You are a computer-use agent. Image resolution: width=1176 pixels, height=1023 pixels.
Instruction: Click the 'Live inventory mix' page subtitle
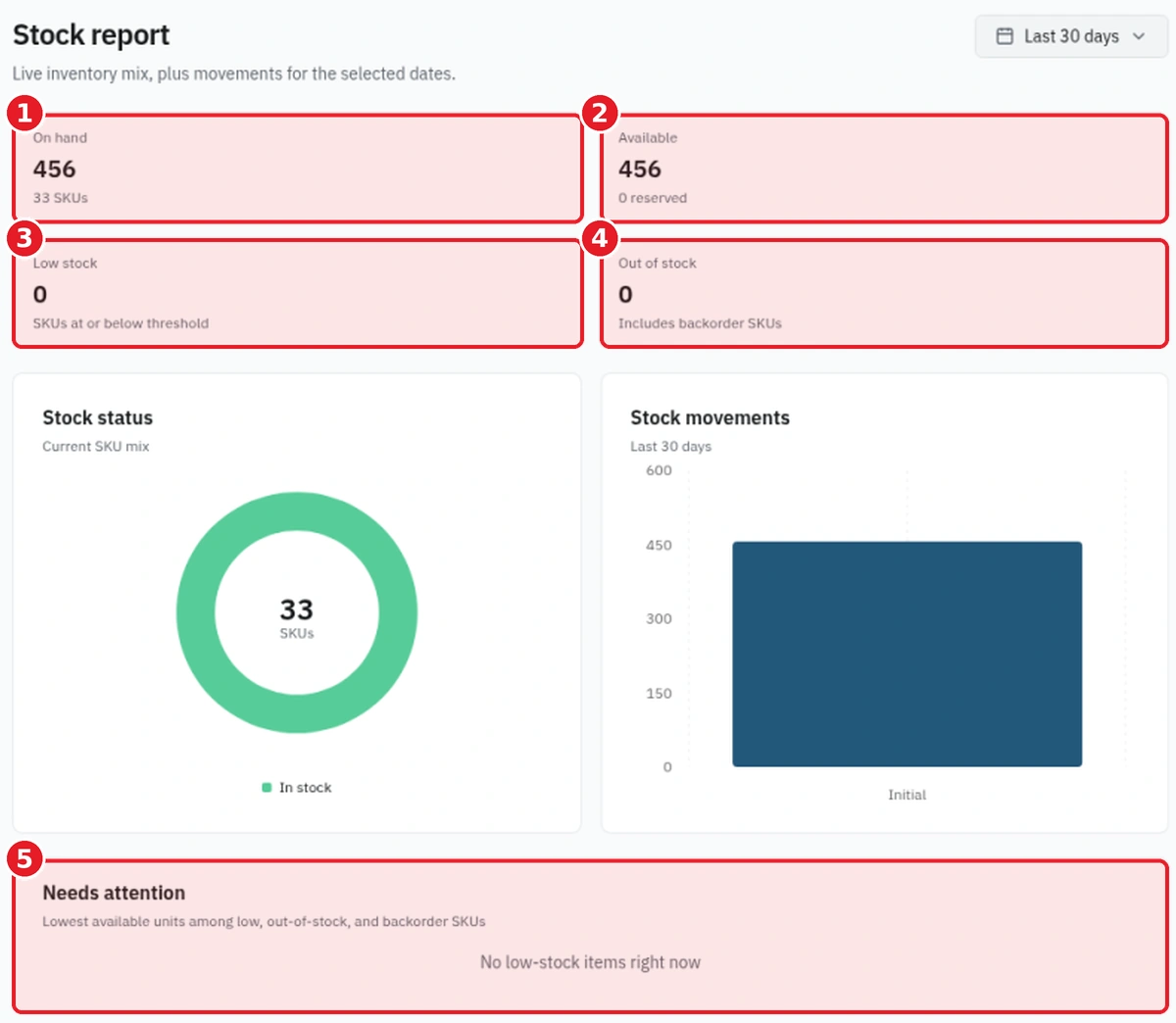tap(234, 73)
